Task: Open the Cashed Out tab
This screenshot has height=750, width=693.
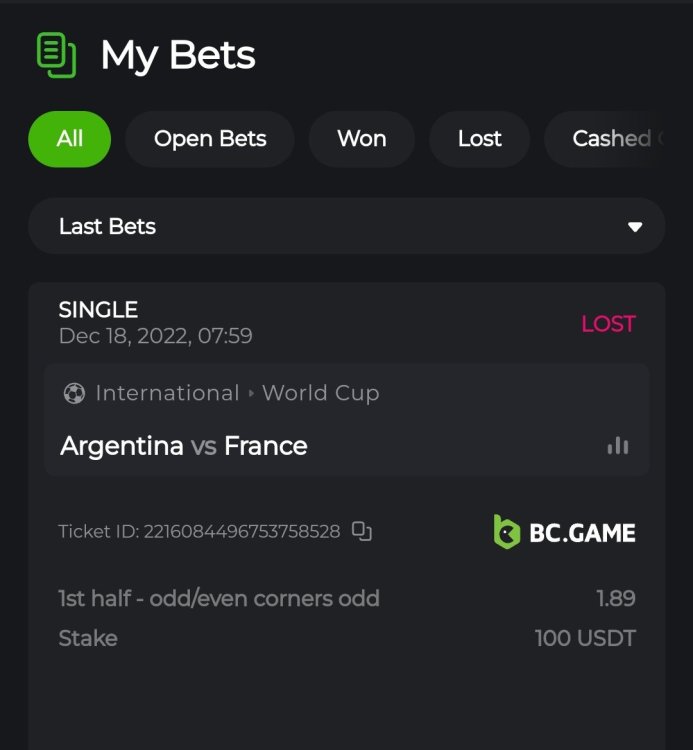Action: (x=605, y=139)
